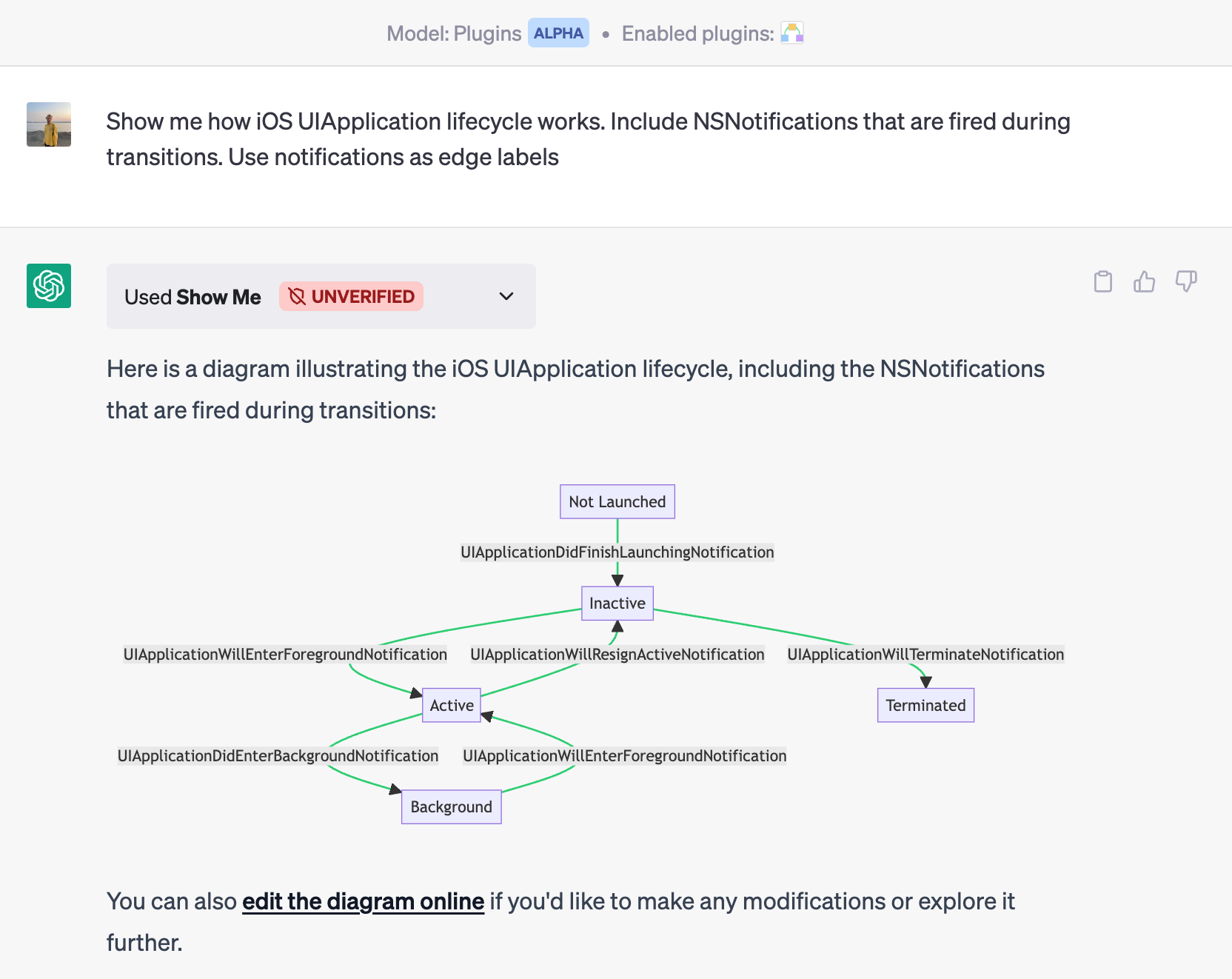Image resolution: width=1232 pixels, height=979 pixels.
Task: Select the Inactive state box
Action: coord(617,604)
